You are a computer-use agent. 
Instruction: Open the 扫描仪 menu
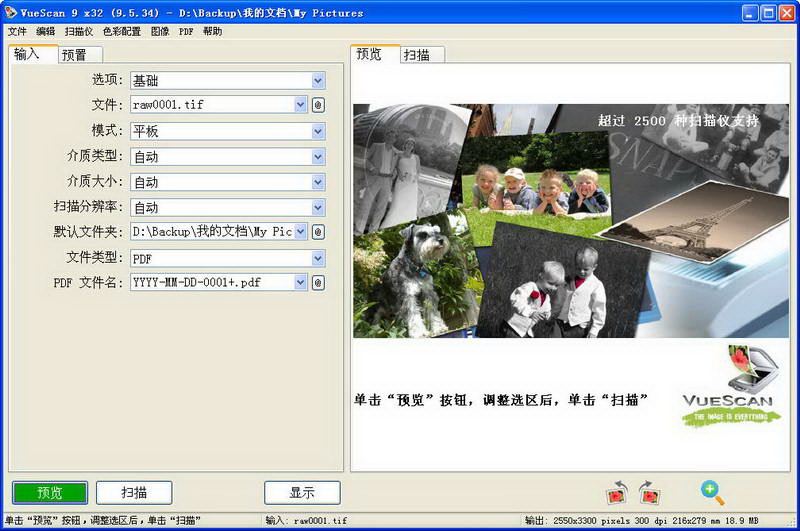pyautogui.click(x=79, y=32)
